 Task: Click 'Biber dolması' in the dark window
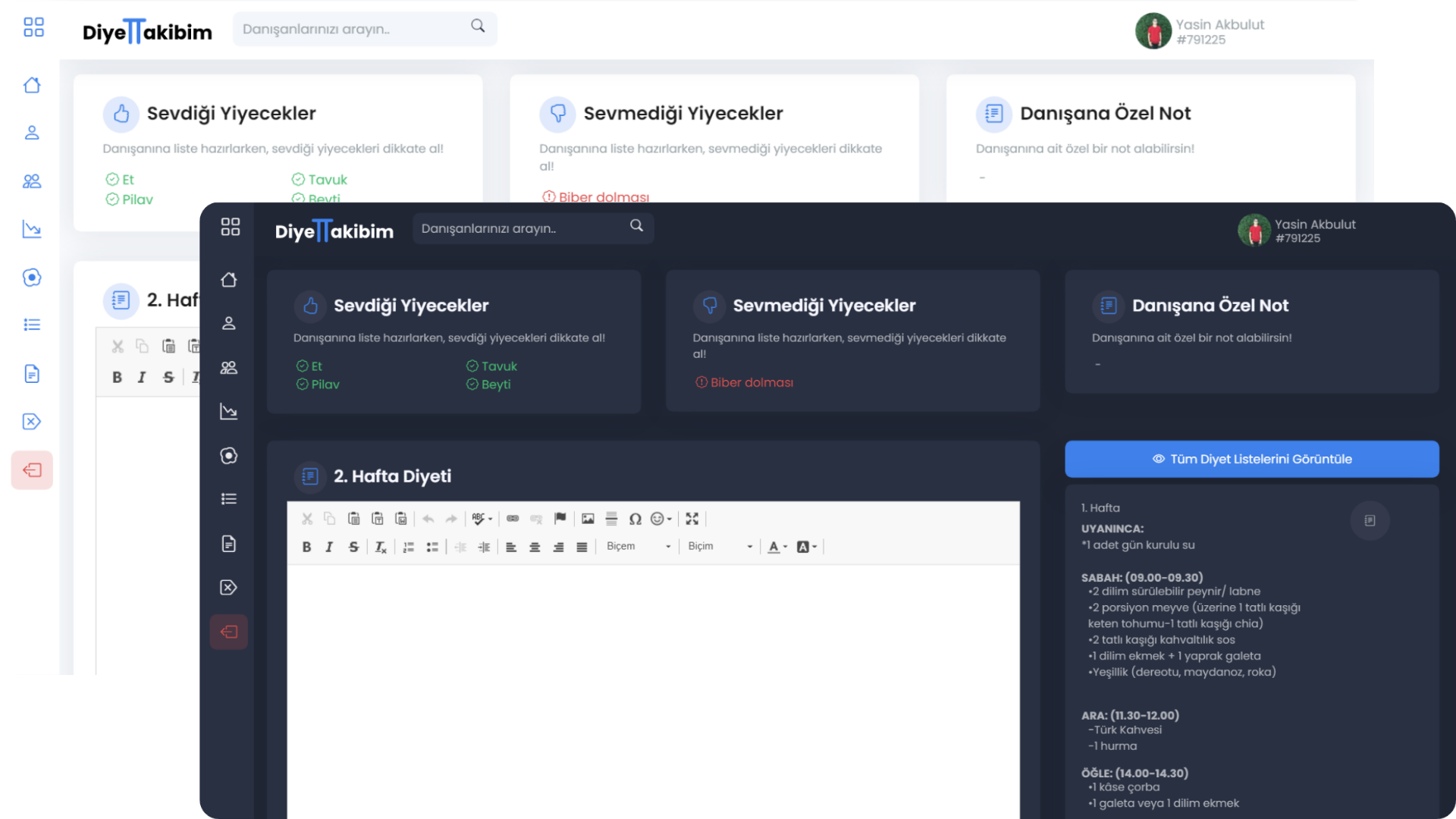click(x=752, y=383)
